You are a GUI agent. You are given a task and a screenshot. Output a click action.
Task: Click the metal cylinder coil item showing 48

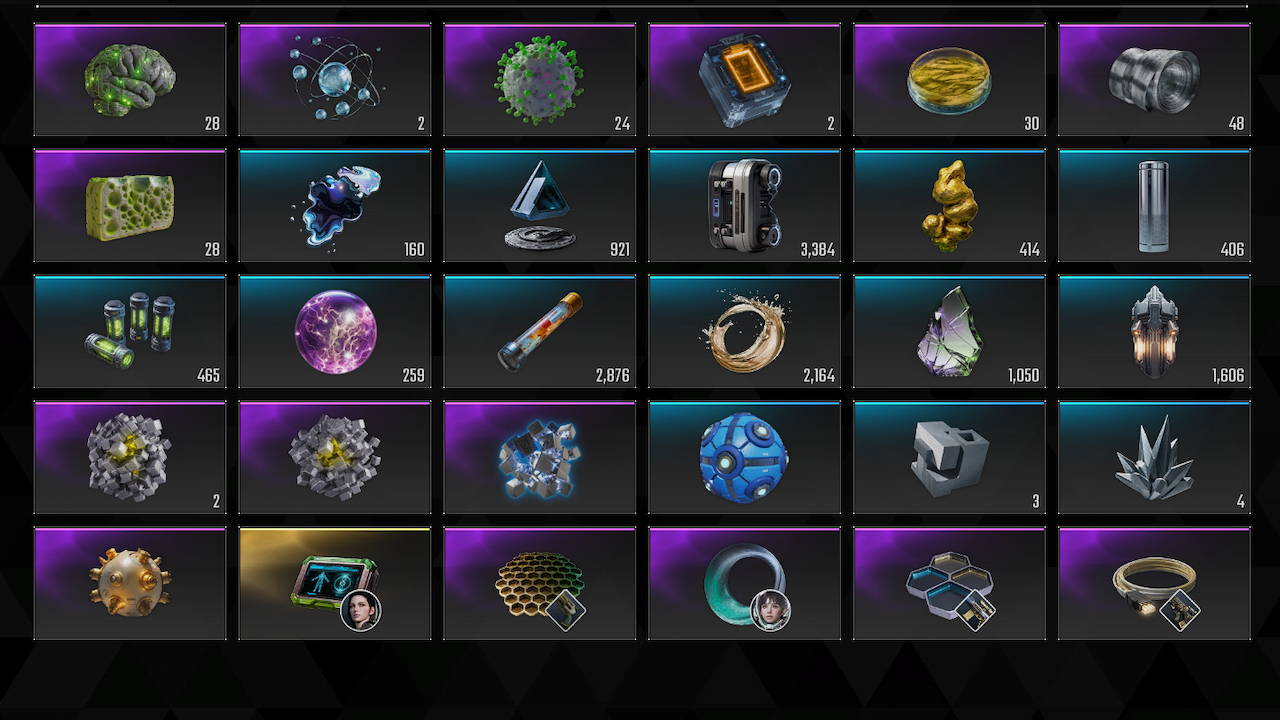tap(1154, 80)
